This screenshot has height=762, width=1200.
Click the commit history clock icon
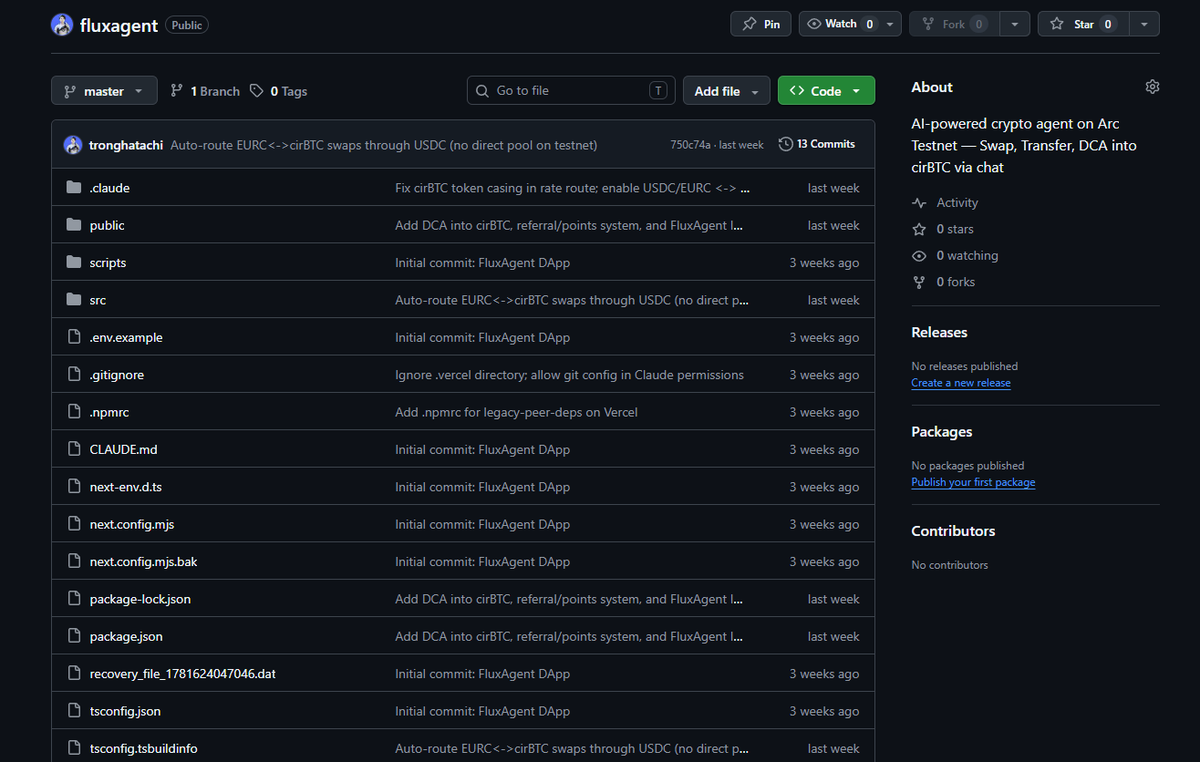coord(785,144)
